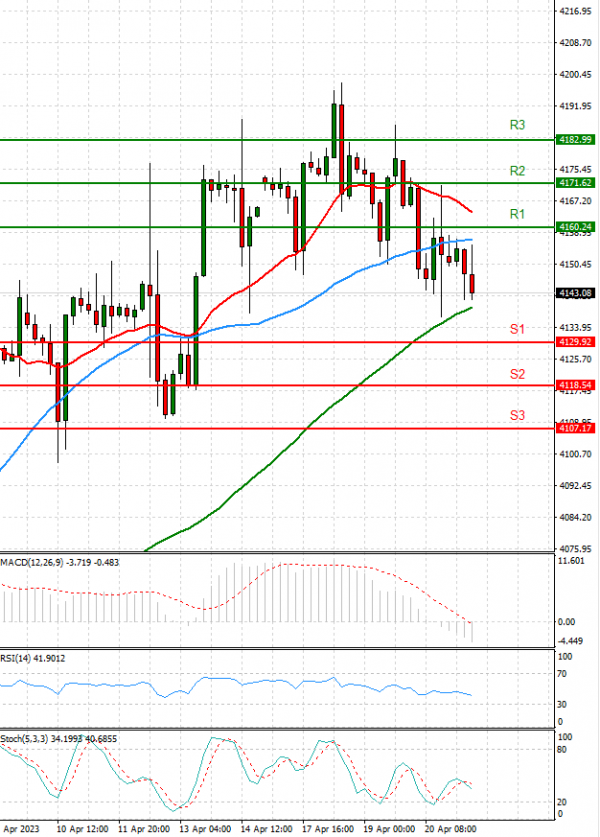Click the 14 Apr 12:00 time label
The height and width of the screenshot is (837, 600).
point(266,829)
